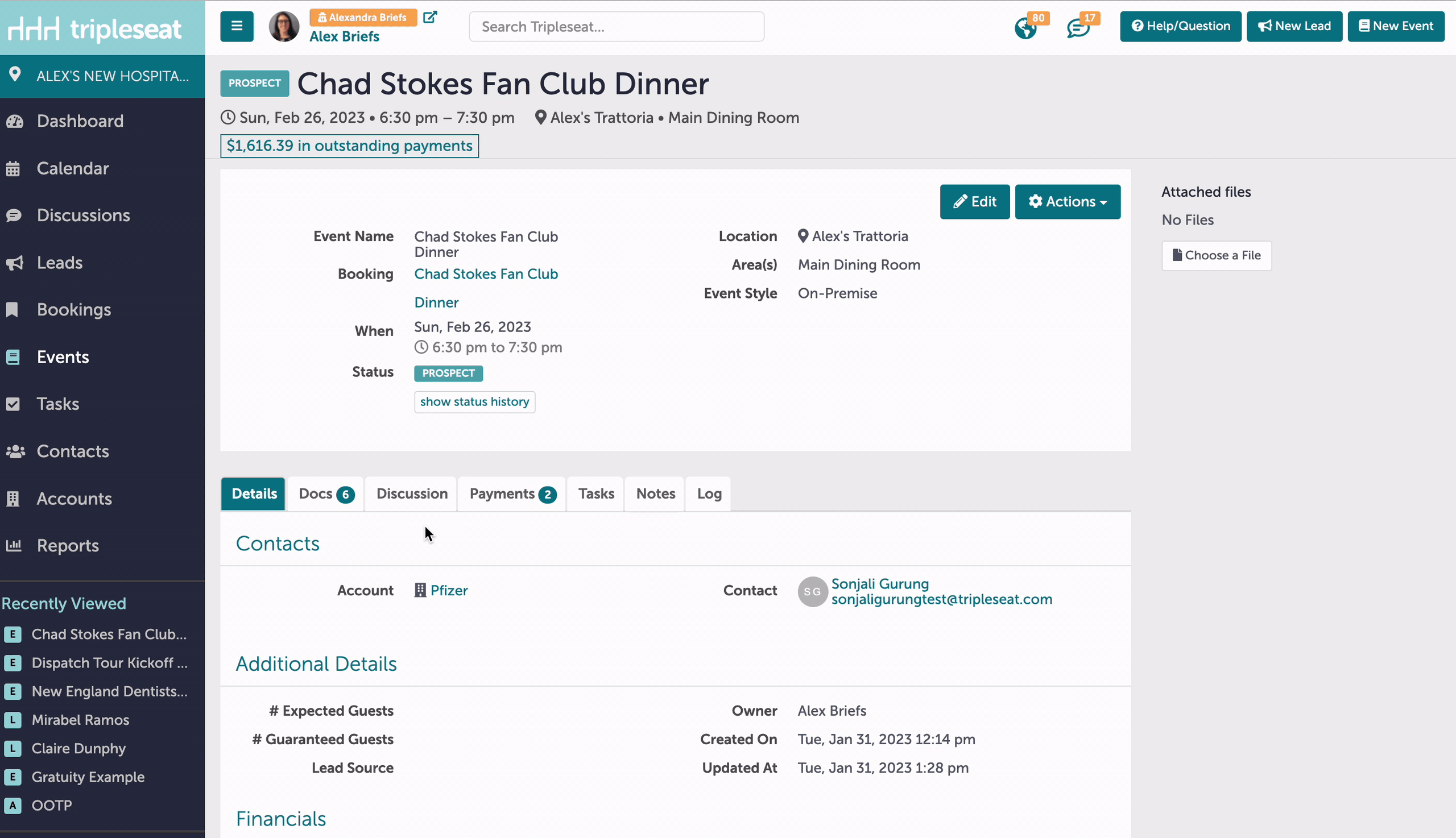Open the Alex's New Hospitality location switcher
This screenshot has width=1456, height=838.
point(102,76)
